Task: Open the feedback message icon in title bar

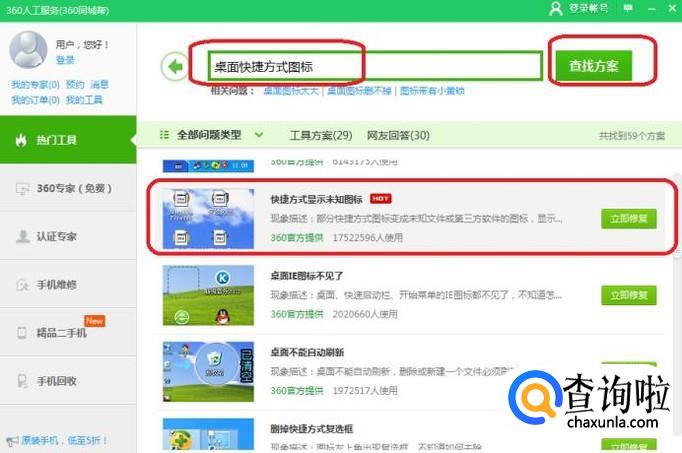Action: (628, 8)
